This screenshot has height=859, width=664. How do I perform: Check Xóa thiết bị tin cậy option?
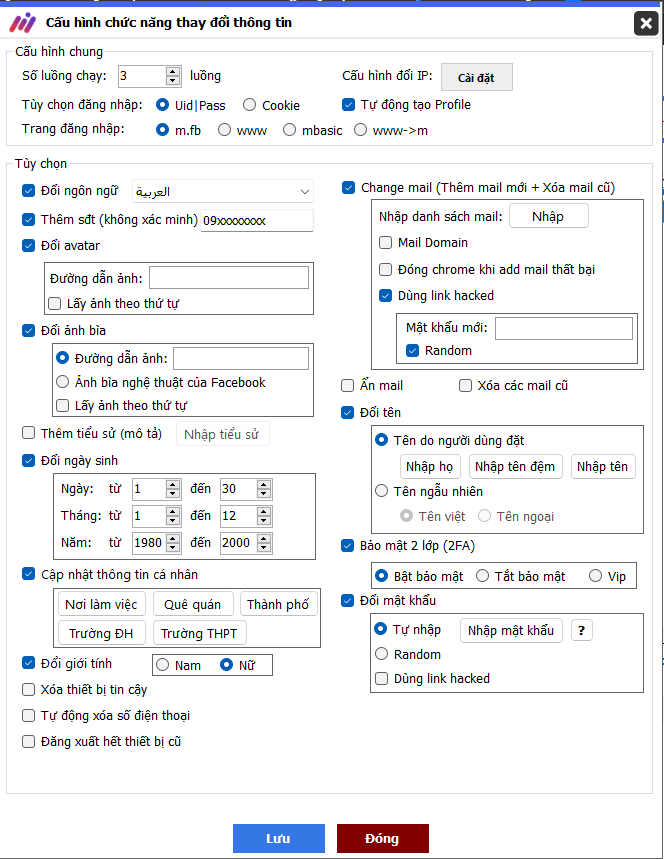(28, 690)
